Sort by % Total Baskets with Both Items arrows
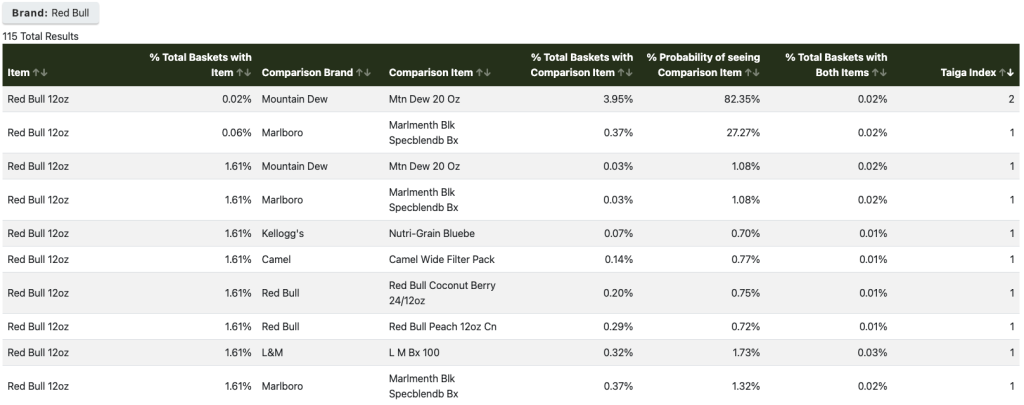The image size is (1024, 405). (x=879, y=73)
